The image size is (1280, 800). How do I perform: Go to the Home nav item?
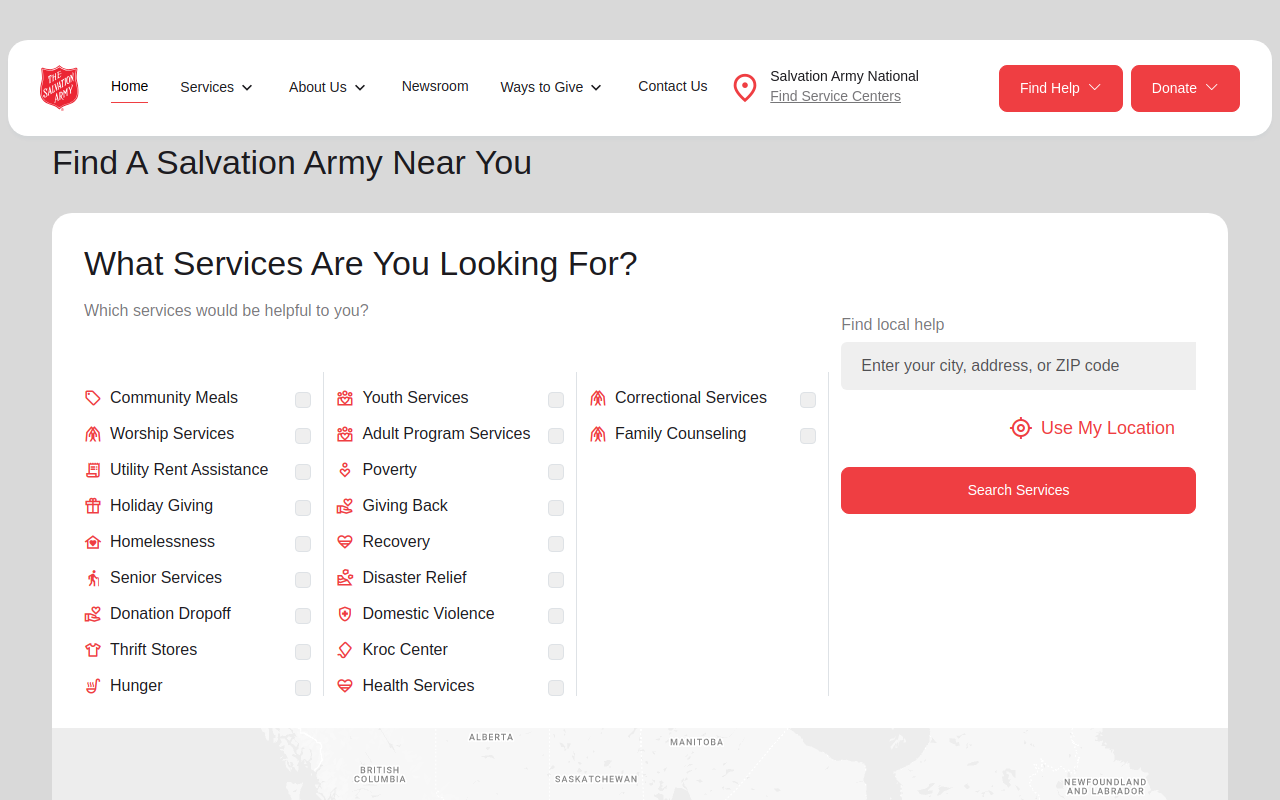coord(130,87)
